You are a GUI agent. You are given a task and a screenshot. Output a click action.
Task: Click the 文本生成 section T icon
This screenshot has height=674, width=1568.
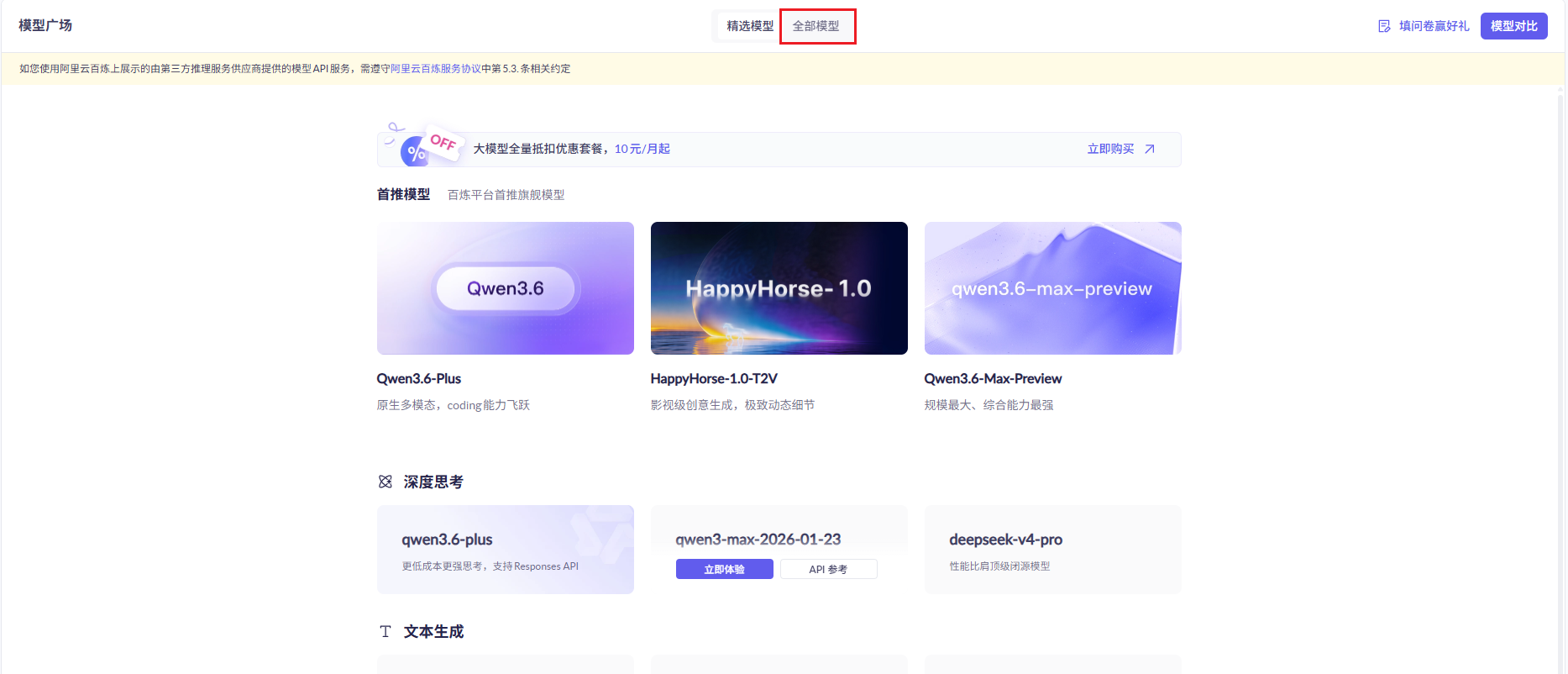pyautogui.click(x=385, y=631)
